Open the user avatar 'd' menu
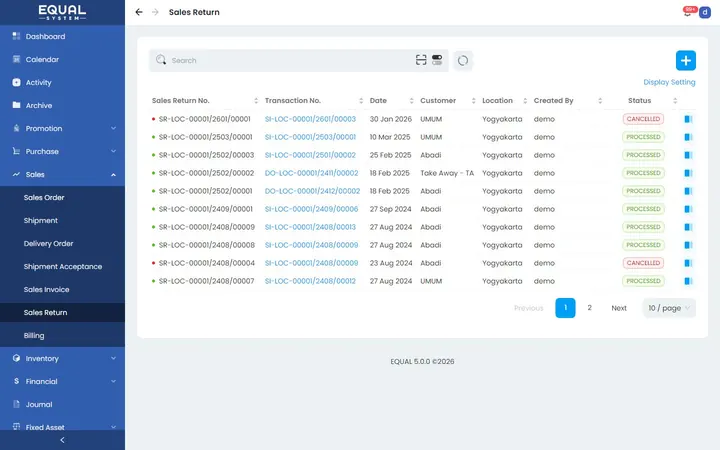Viewport: 720px width, 450px height. coord(705,12)
